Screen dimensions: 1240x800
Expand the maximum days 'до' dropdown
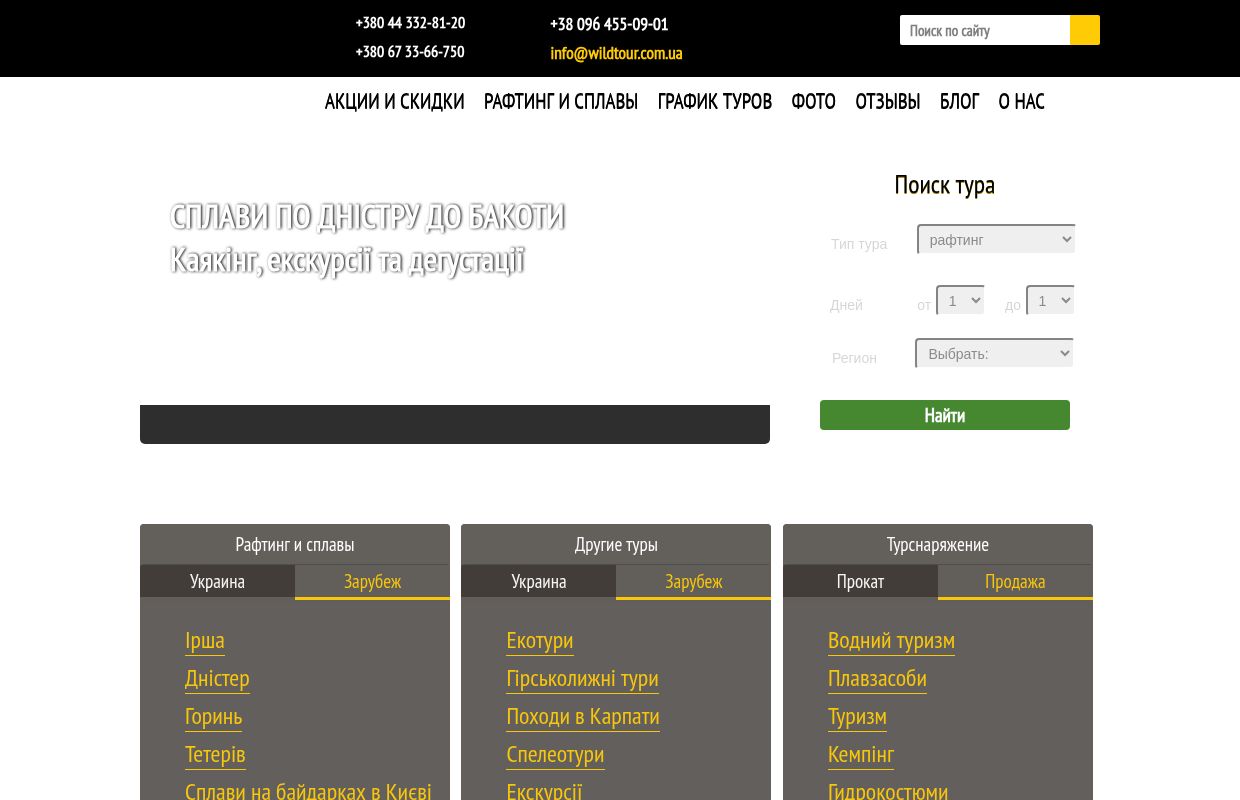pos(1050,300)
